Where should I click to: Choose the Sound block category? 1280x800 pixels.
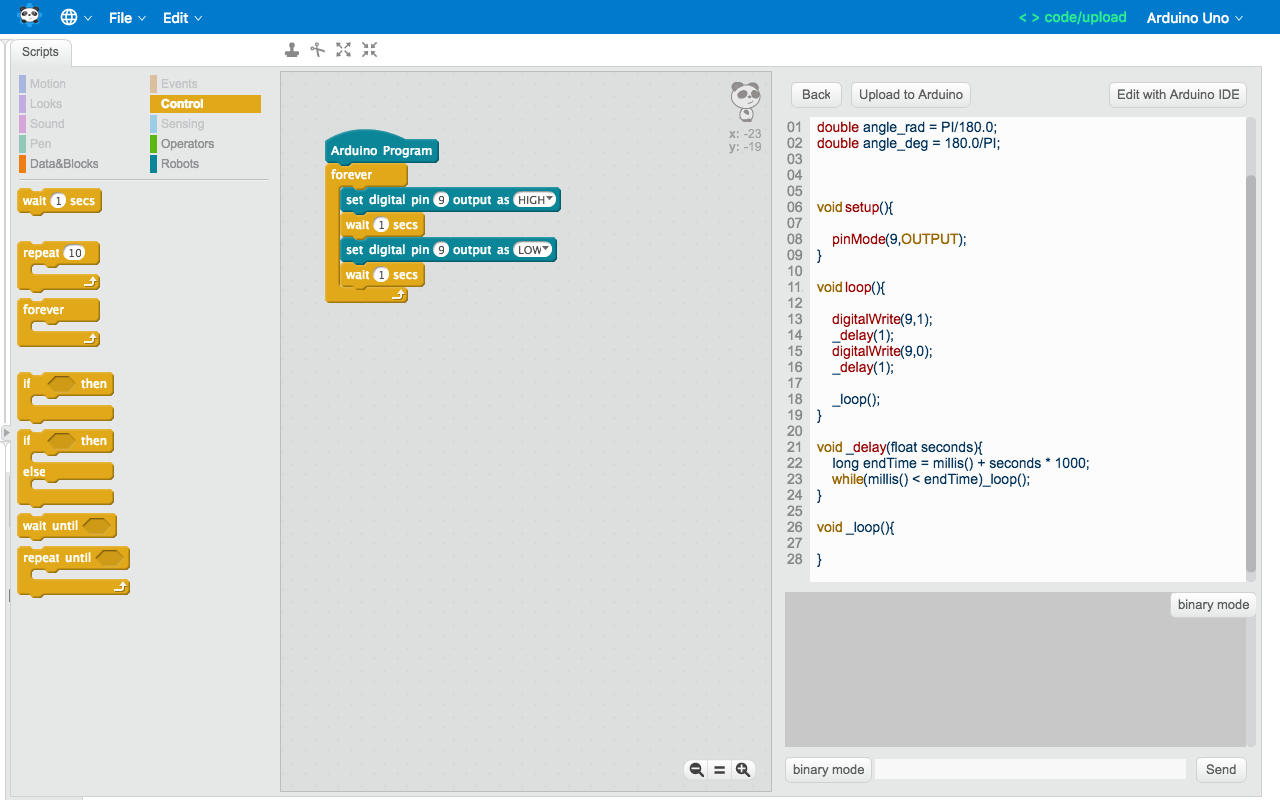pyautogui.click(x=47, y=124)
